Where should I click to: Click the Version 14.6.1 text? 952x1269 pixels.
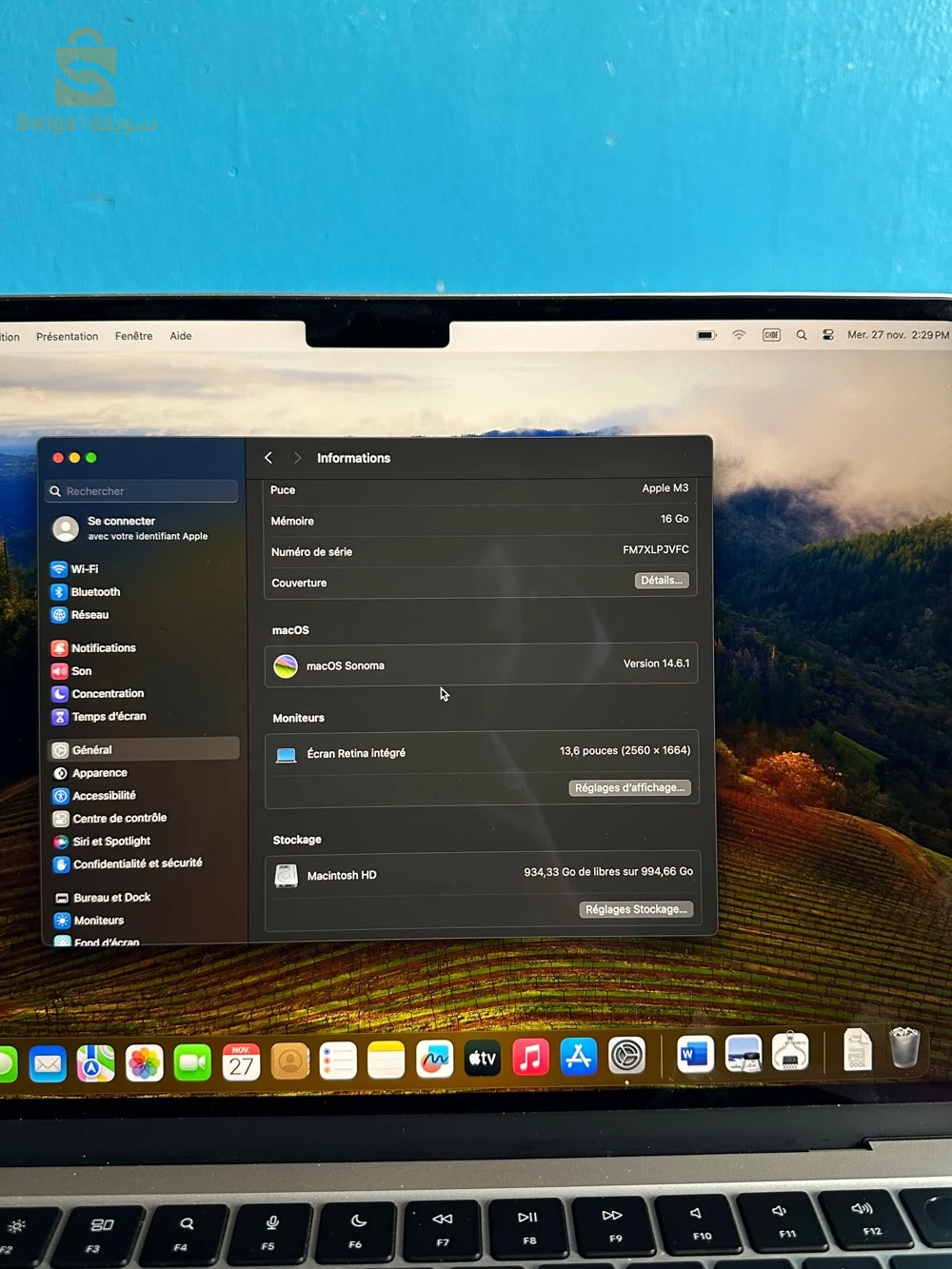pyautogui.click(x=656, y=664)
